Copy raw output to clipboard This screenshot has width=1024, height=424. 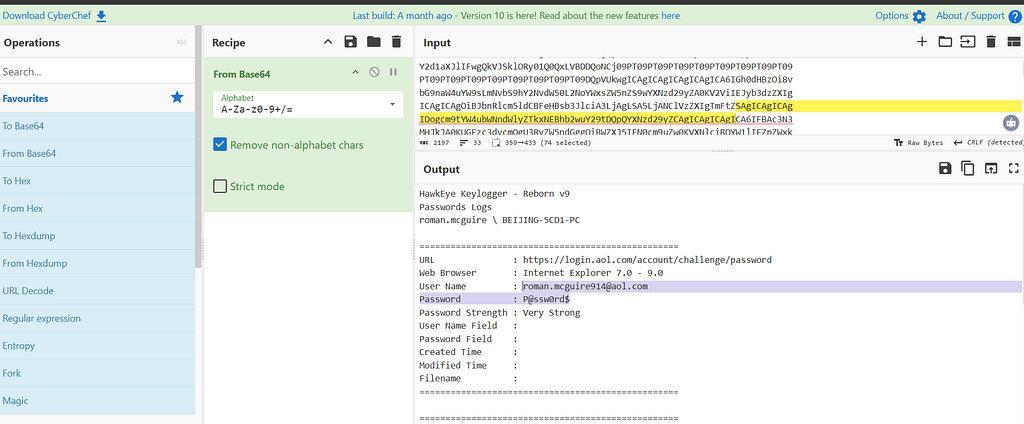tap(968, 169)
